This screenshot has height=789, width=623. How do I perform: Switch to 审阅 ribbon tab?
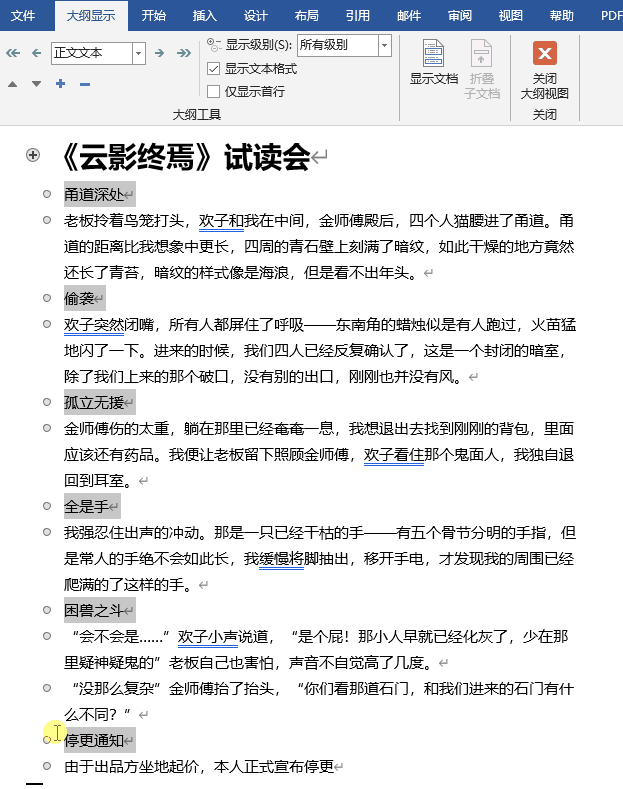tap(460, 16)
